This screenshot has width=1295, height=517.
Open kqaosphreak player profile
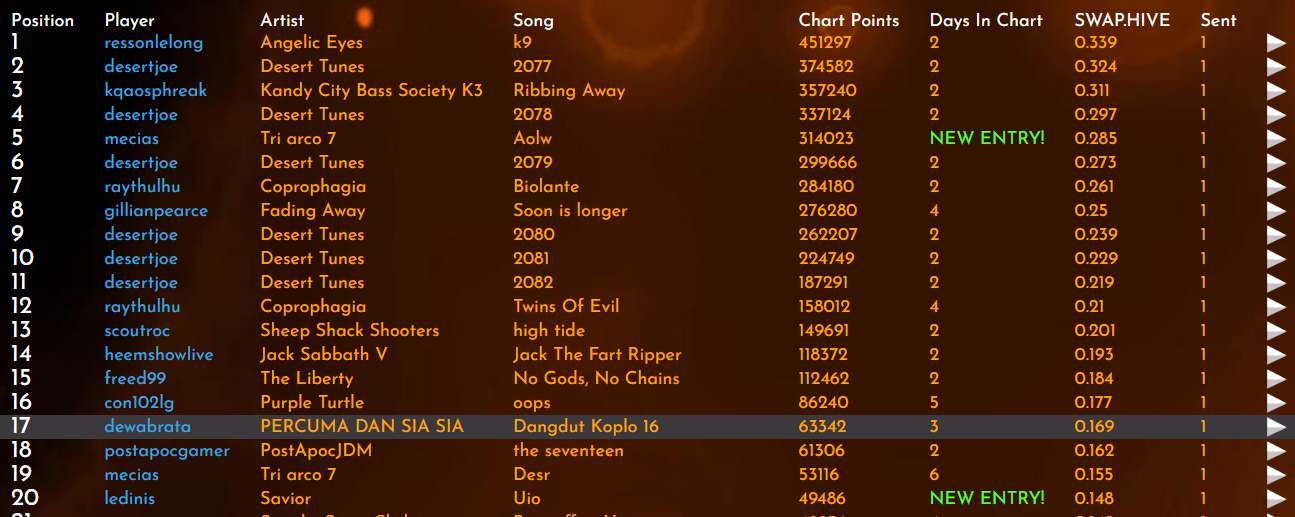pos(155,91)
